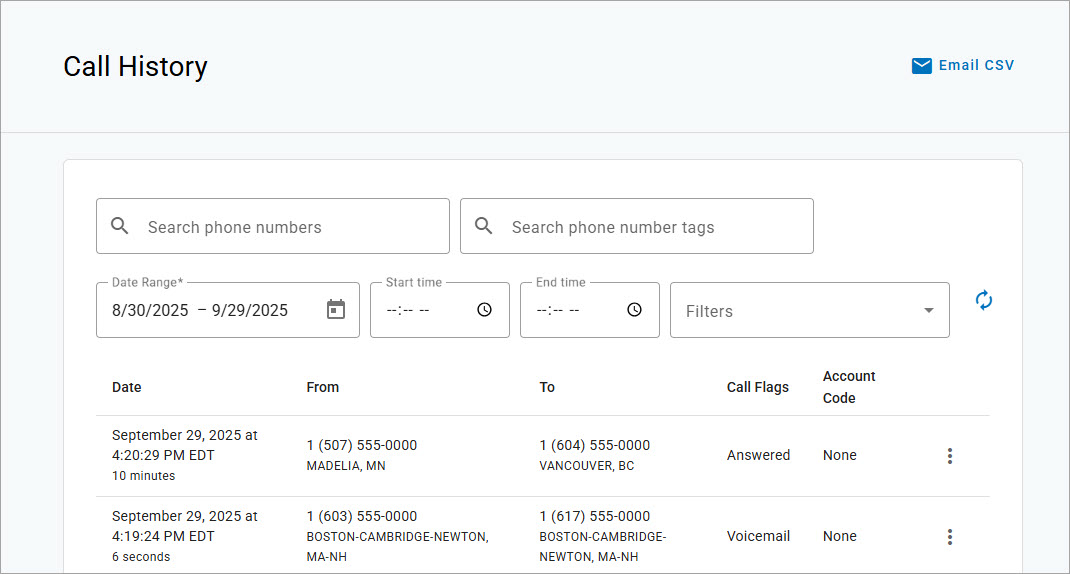Select the call from 1 (507) 555-0000
Viewport: 1070px width, 574px height.
[x=362, y=445]
